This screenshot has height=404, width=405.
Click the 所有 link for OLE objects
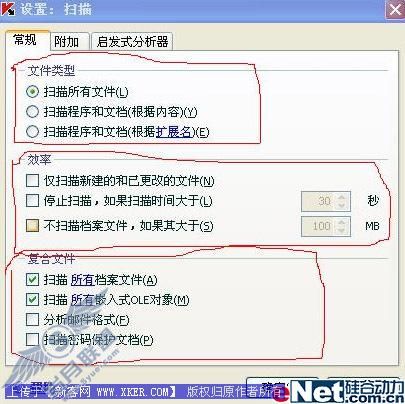(83, 300)
